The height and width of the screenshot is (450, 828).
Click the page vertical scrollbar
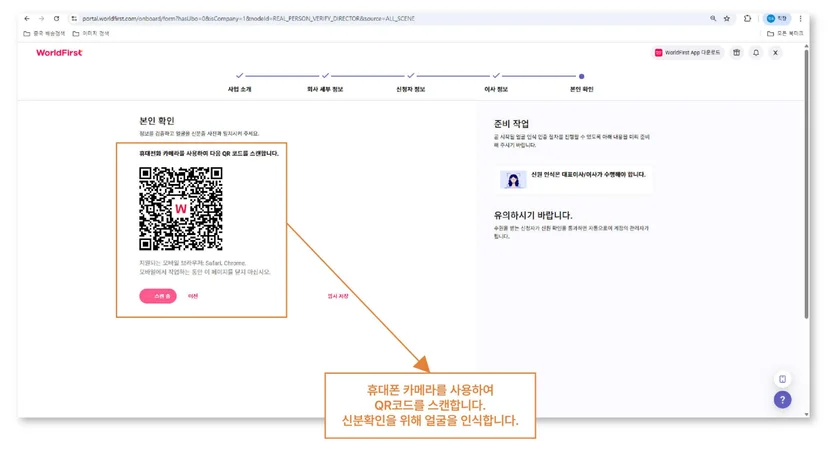tap(806, 185)
